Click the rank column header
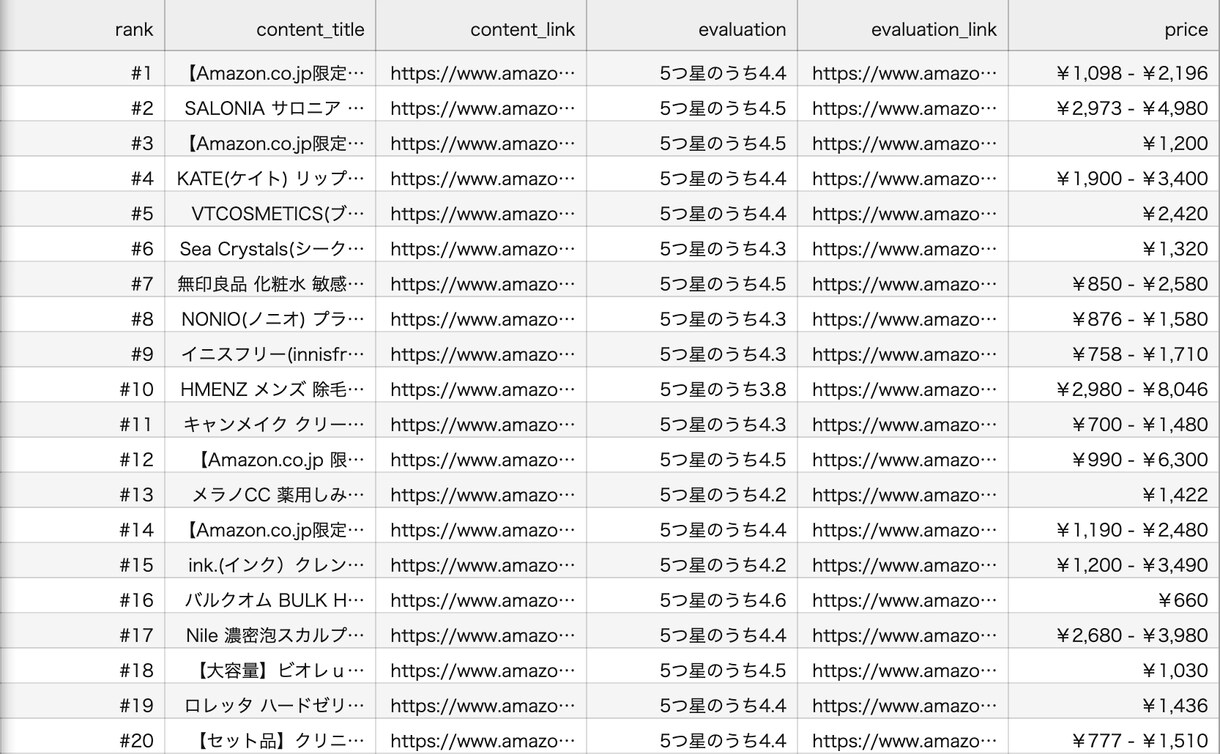The width and height of the screenshot is (1220, 754). point(82,25)
